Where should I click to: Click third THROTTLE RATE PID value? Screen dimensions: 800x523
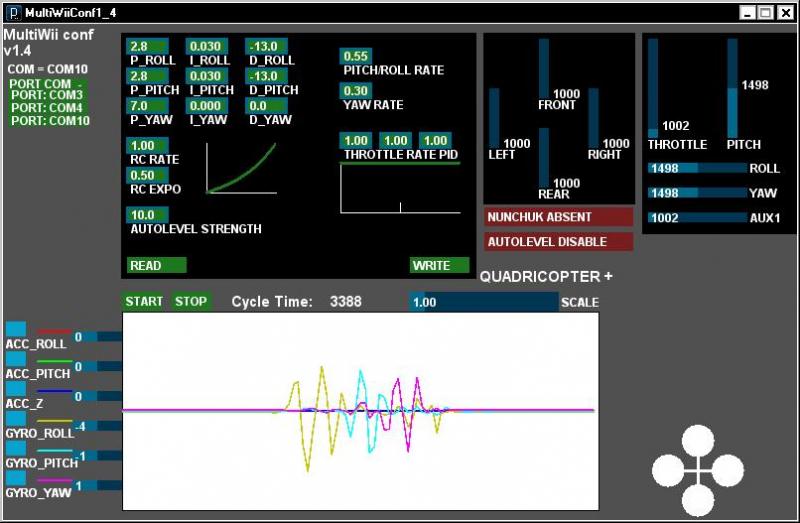click(x=435, y=140)
